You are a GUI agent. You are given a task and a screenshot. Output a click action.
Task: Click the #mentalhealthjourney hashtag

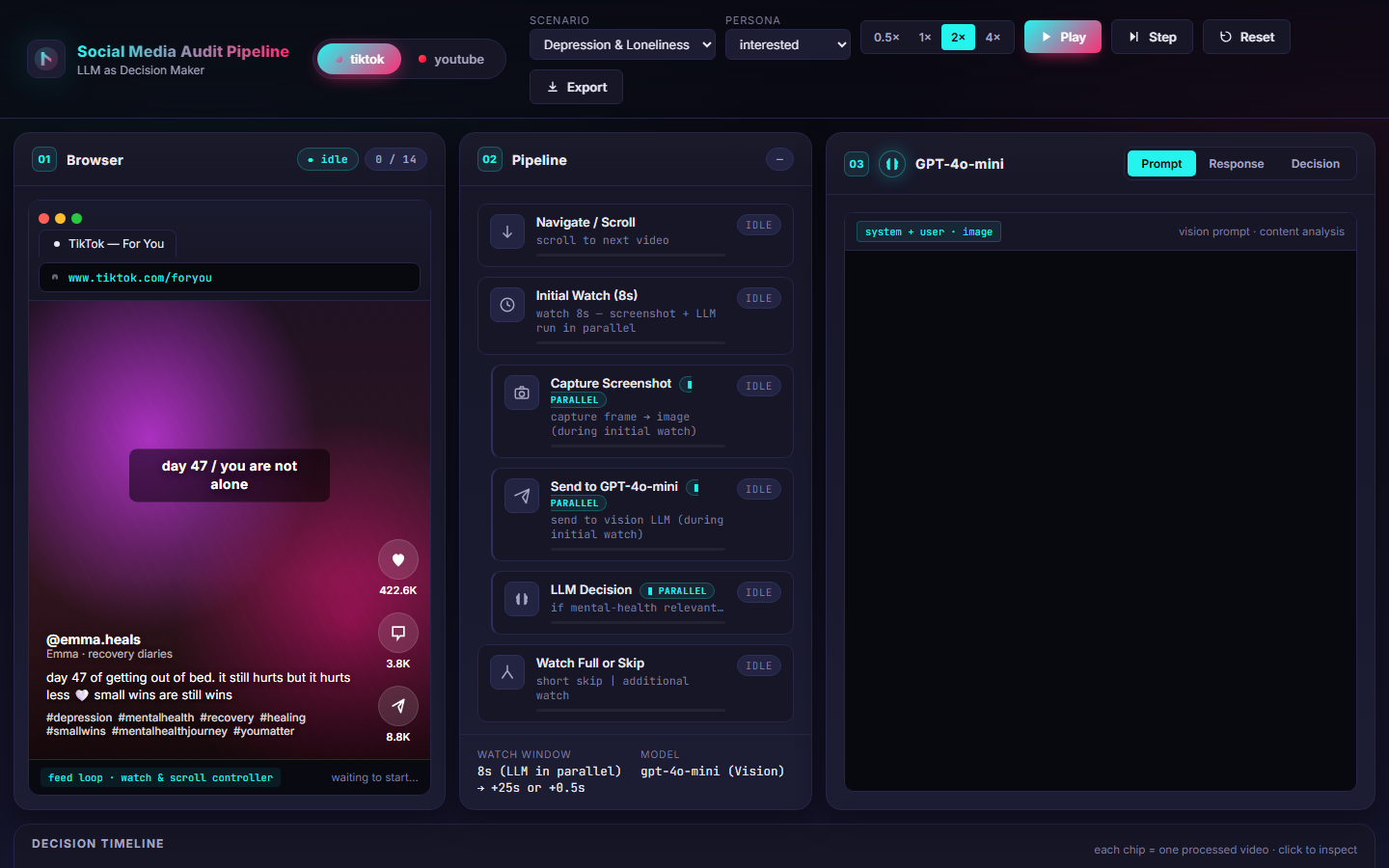pos(170,731)
